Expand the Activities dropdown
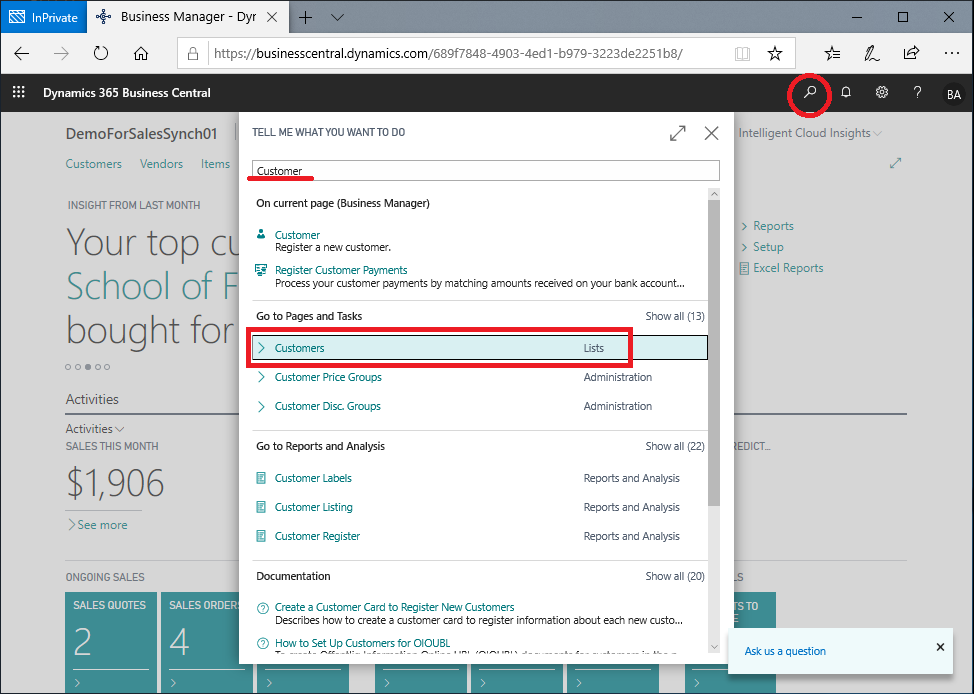The height and width of the screenshot is (694, 974). pyautogui.click(x=95, y=429)
